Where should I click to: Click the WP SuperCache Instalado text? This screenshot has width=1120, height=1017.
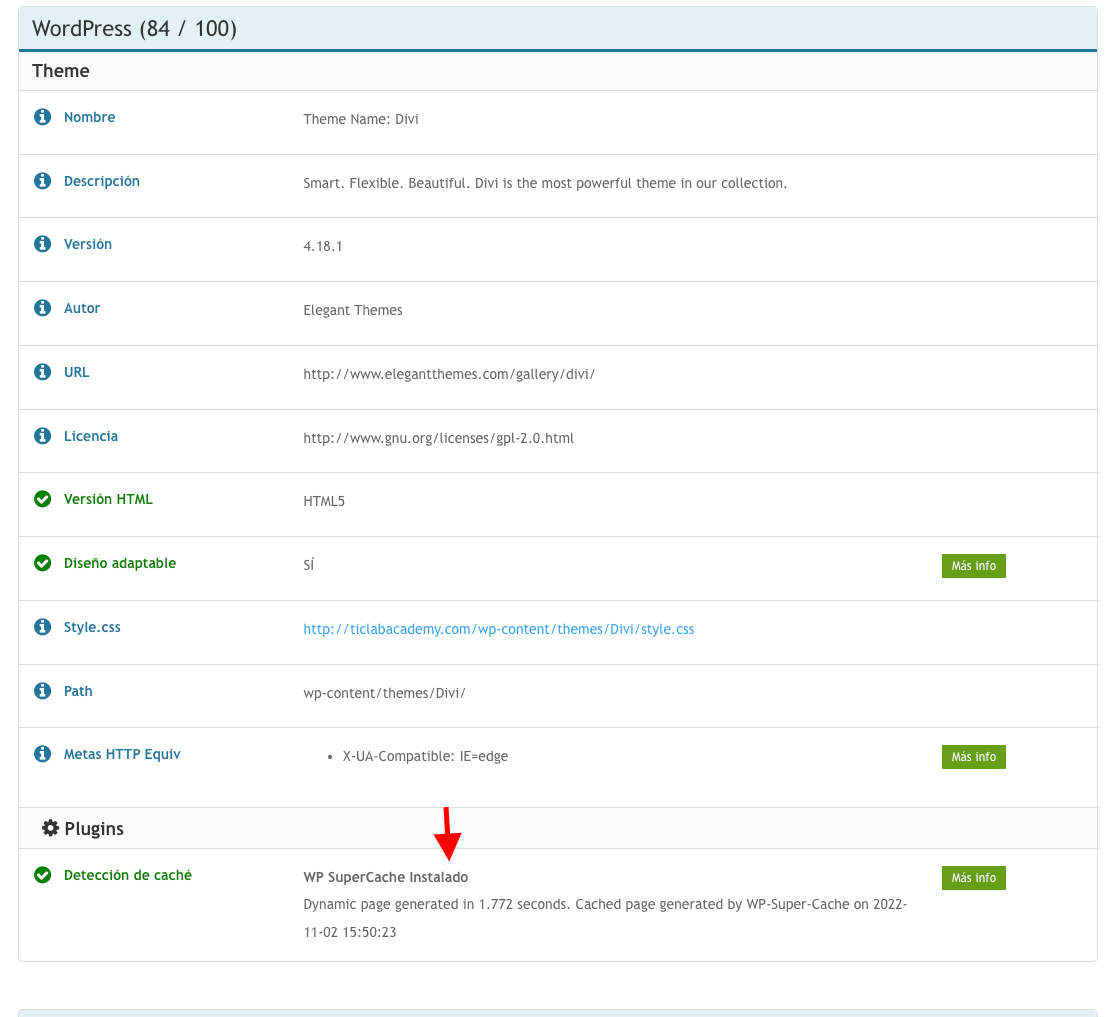[x=386, y=877]
